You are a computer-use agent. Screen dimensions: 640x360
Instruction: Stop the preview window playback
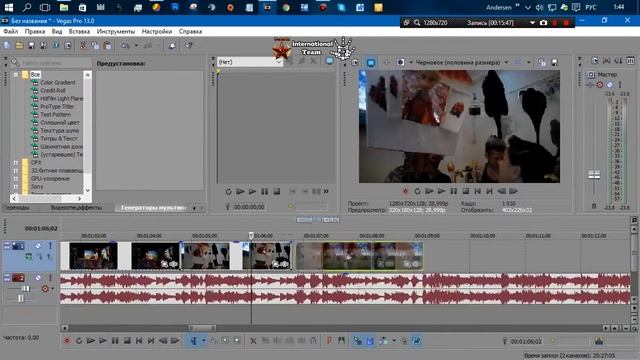click(x=465, y=191)
